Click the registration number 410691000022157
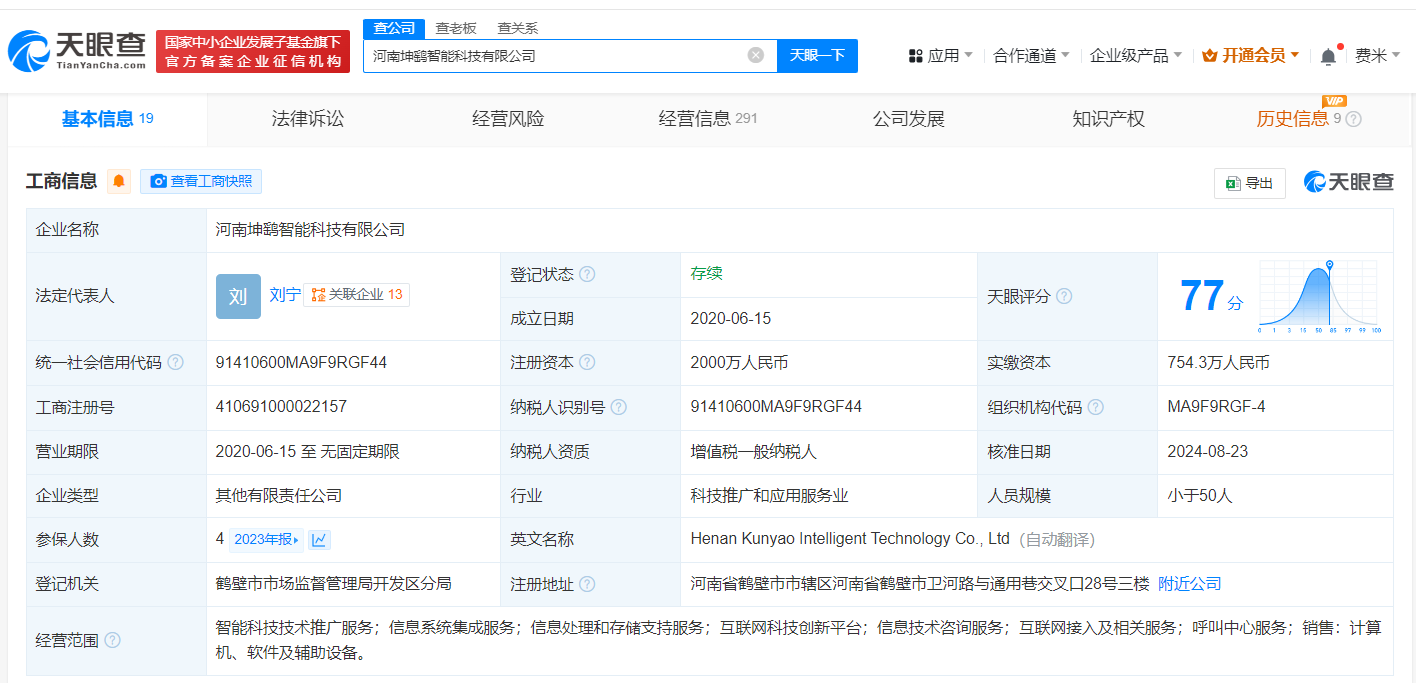This screenshot has width=1416, height=683. tap(281, 407)
